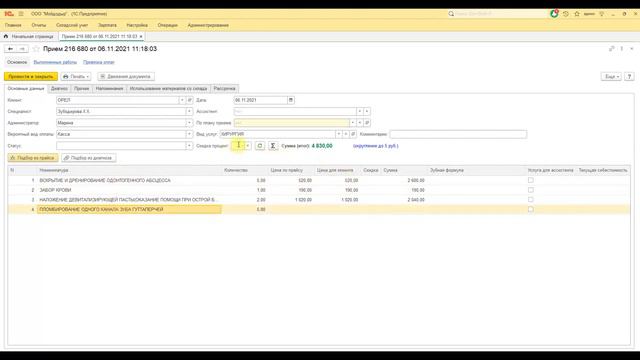Go back with the left arrow button

click(11, 49)
